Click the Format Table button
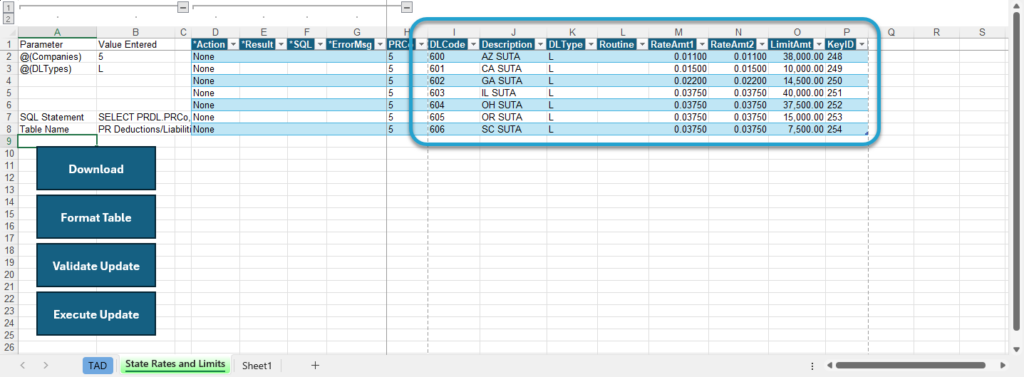 [x=96, y=217]
